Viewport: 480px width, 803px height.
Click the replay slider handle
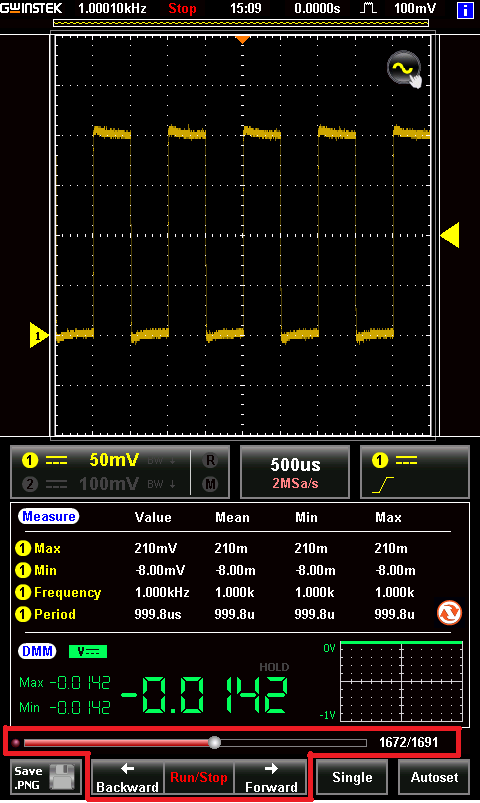(215, 742)
